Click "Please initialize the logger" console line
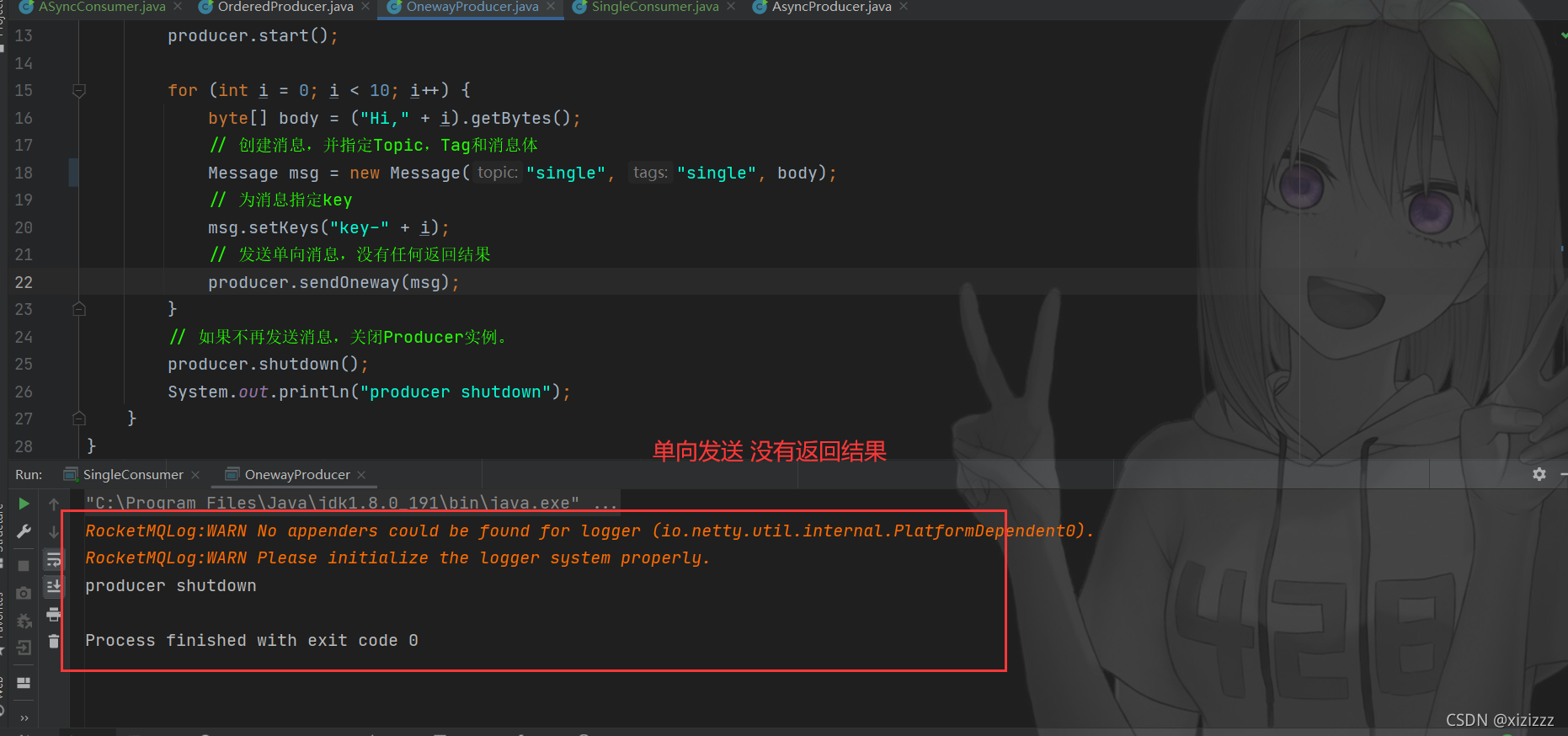The image size is (1568, 736). tap(397, 558)
